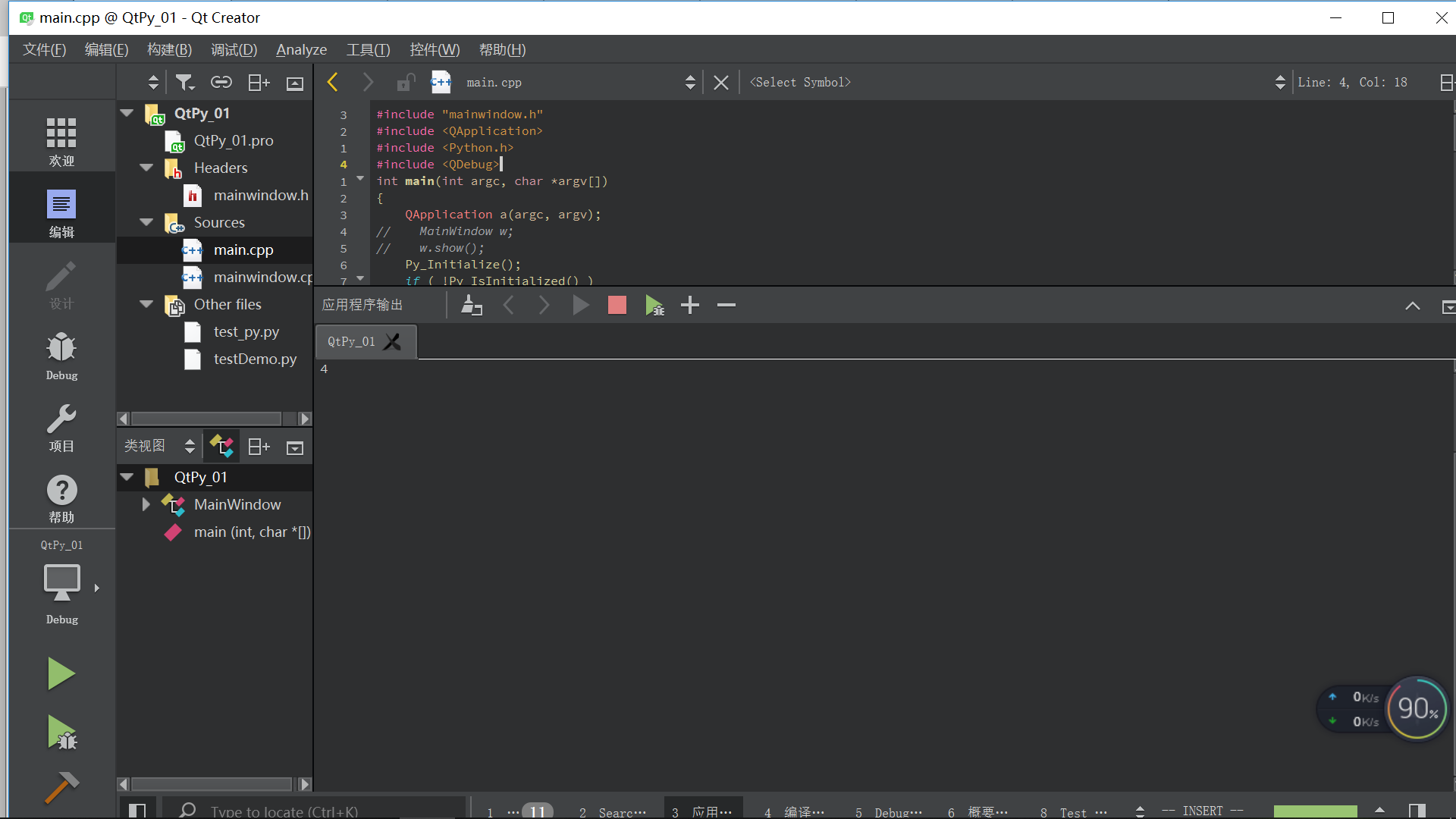The width and height of the screenshot is (1456, 819).
Task: Click the filter tree funnel icon
Action: pos(185,83)
